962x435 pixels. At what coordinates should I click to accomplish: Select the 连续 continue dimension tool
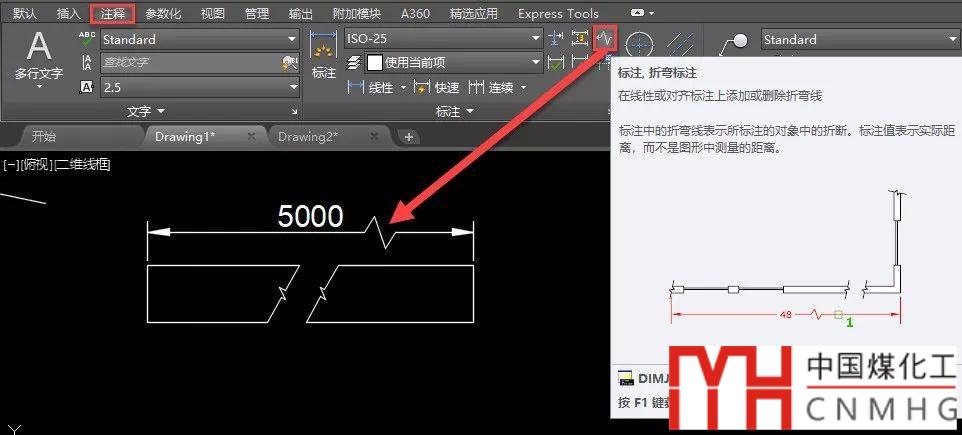tap(491, 88)
